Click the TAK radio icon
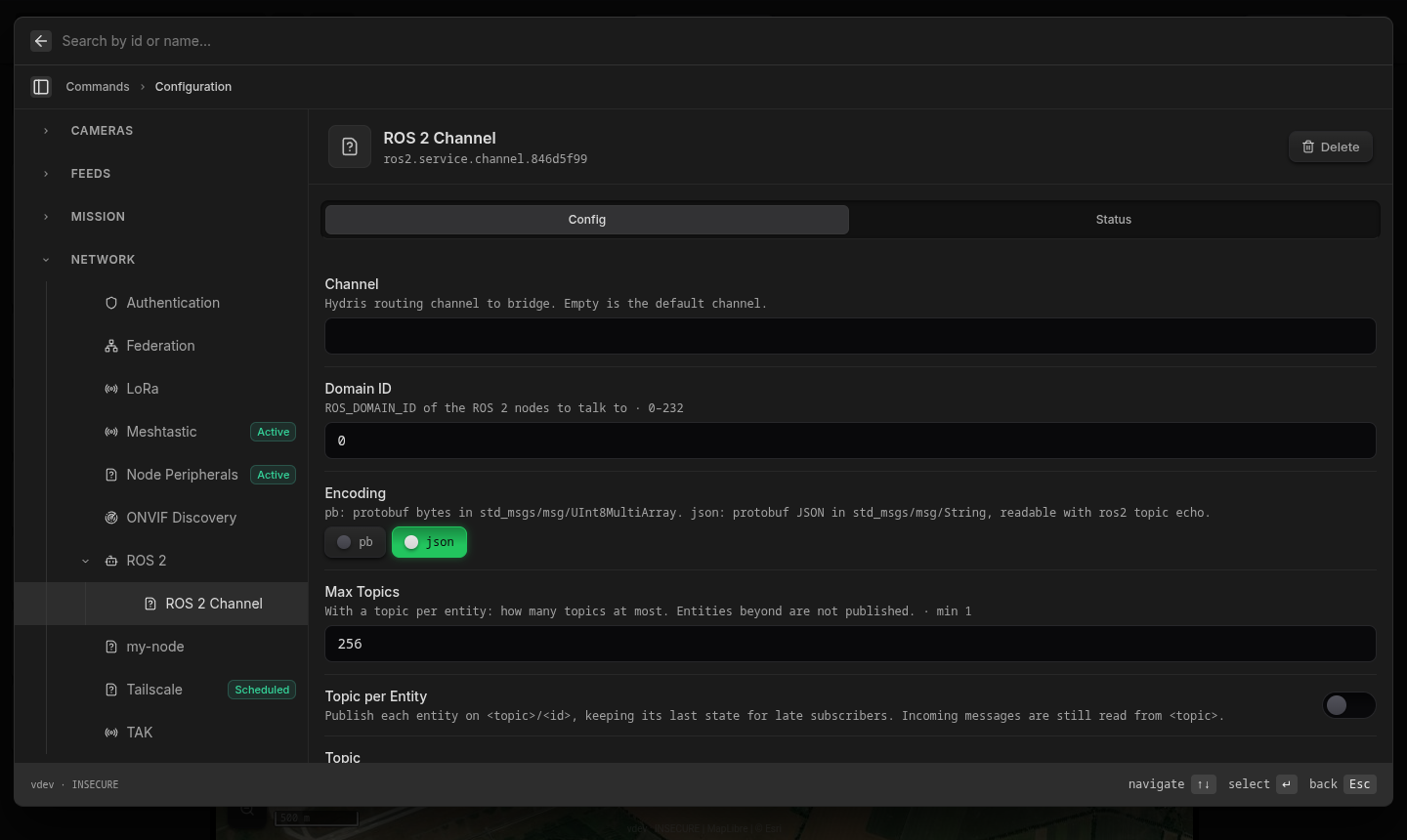 point(111,733)
